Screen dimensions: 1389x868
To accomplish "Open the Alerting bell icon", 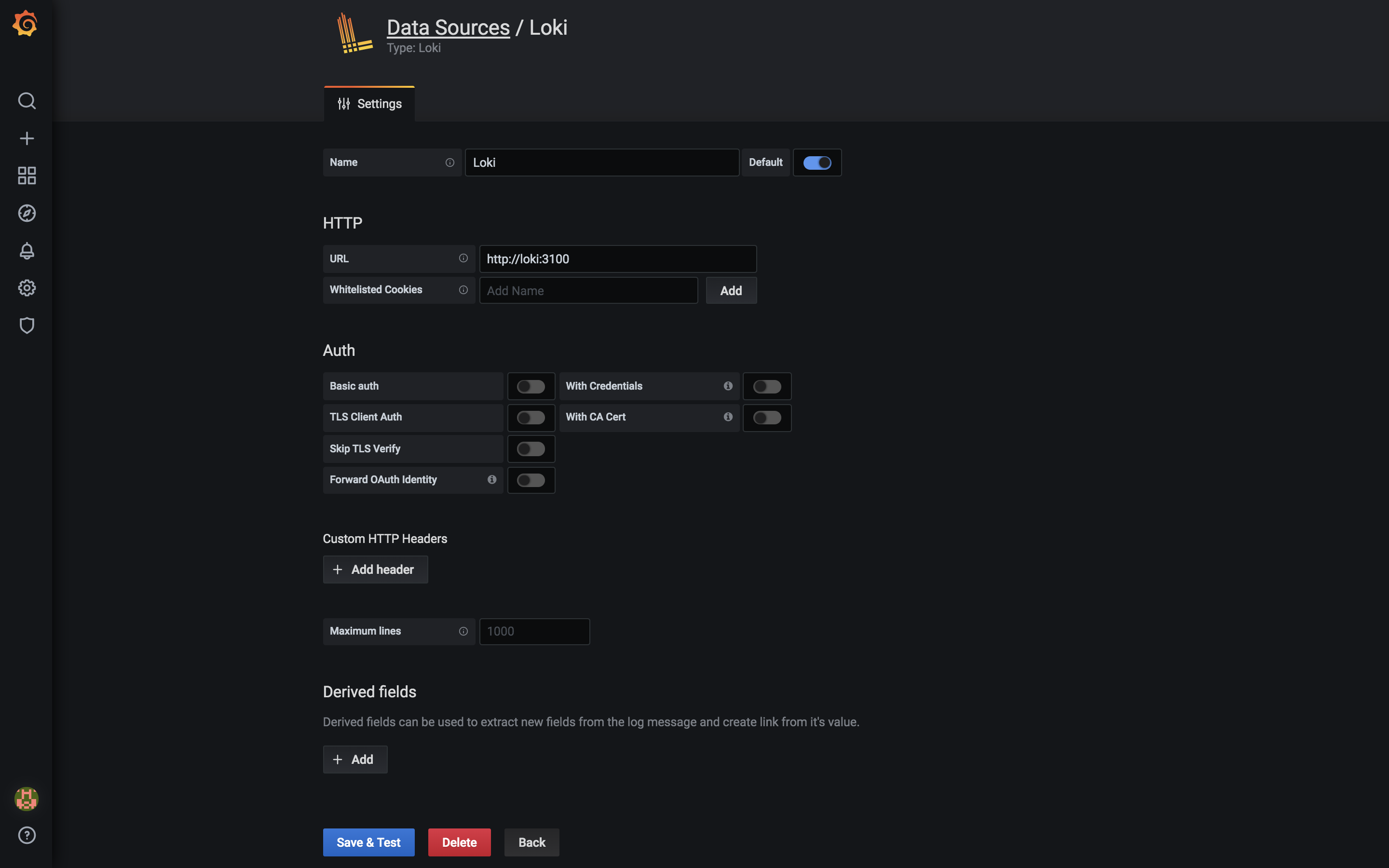I will point(27,251).
